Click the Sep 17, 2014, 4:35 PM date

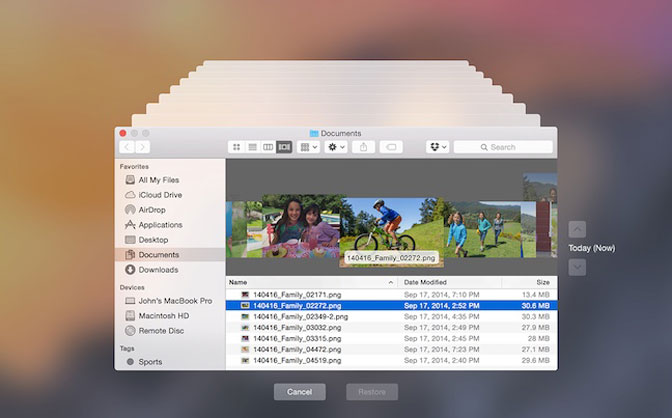click(441, 316)
